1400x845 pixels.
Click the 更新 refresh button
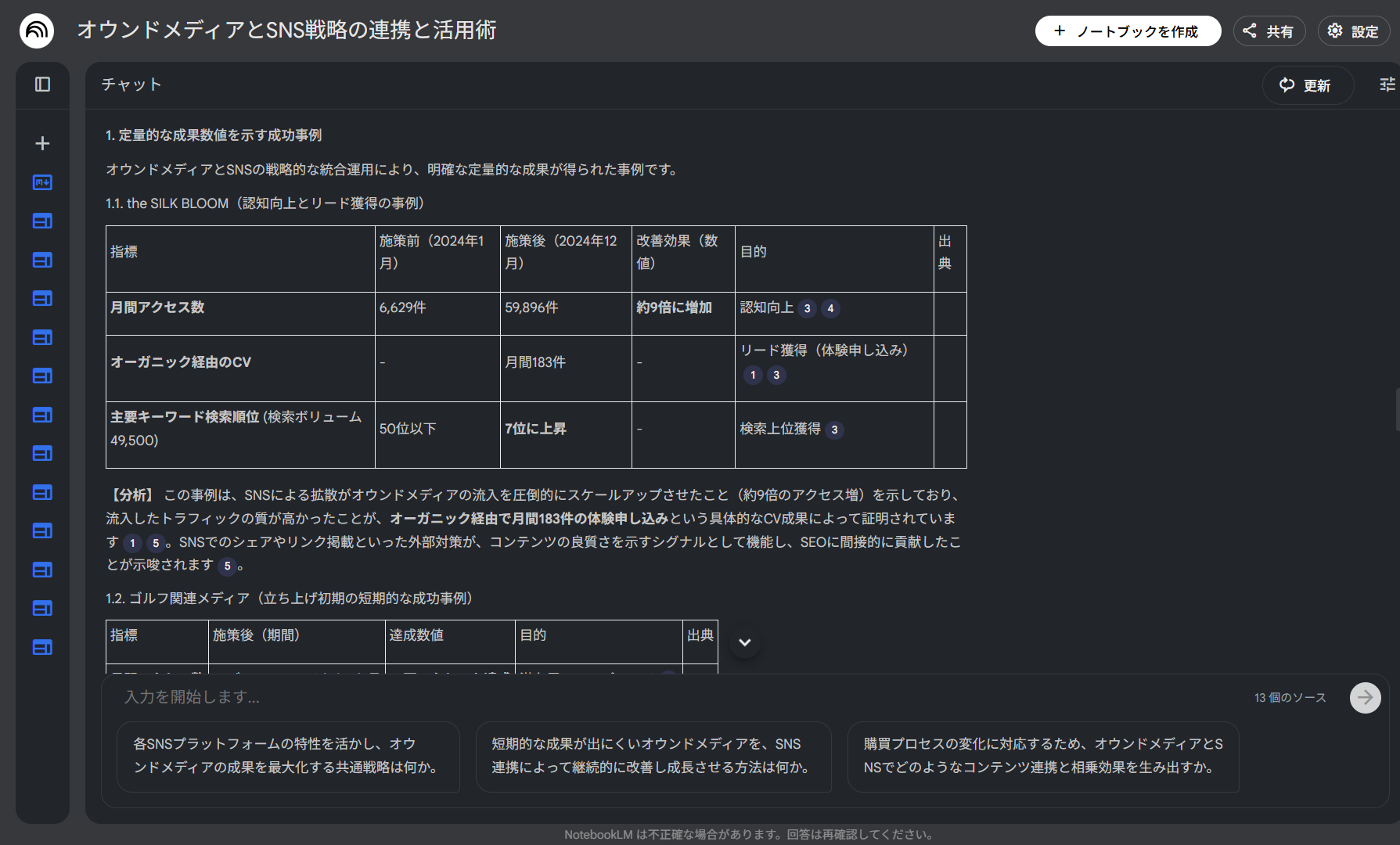(x=1307, y=84)
